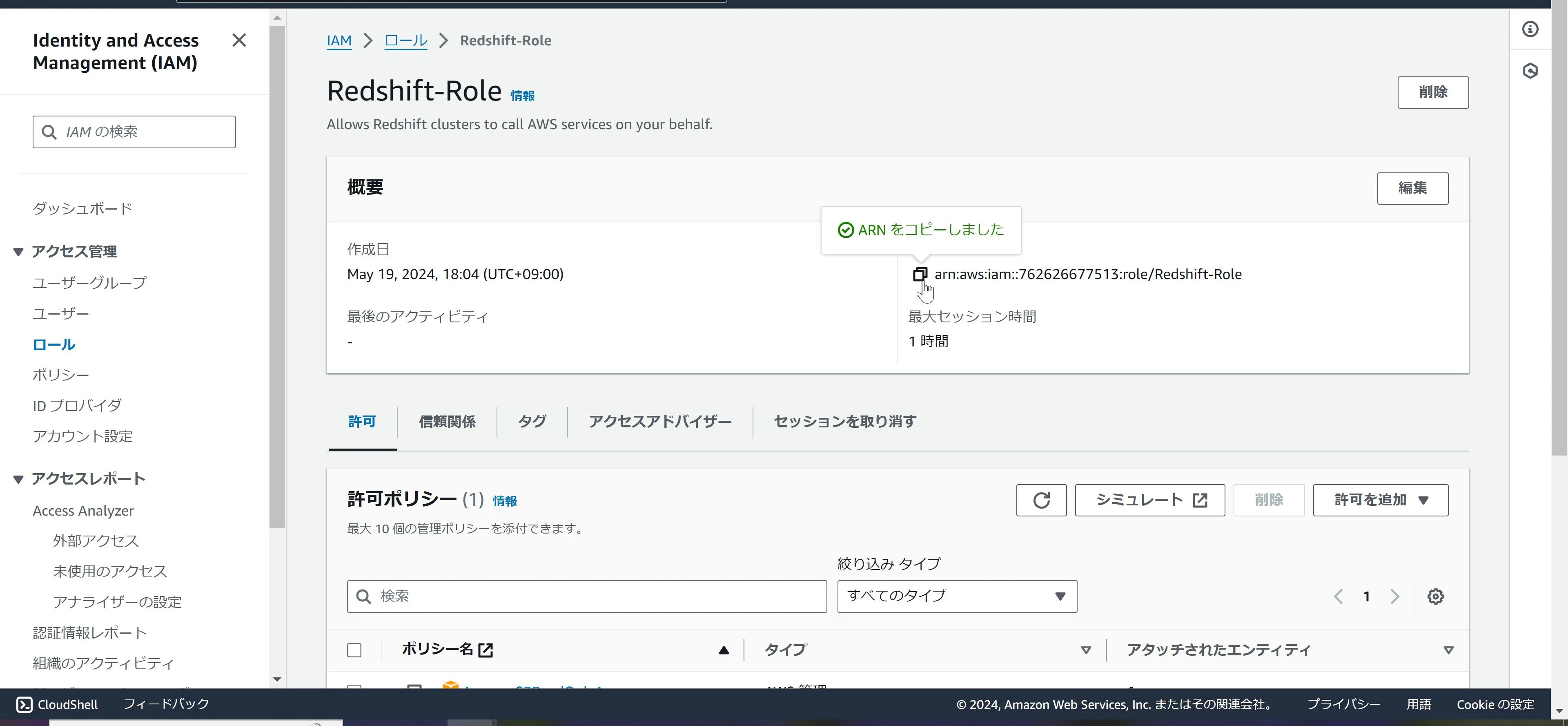The height and width of the screenshot is (726, 1568).
Task: Go to previous page of policies
Action: coord(1338,596)
